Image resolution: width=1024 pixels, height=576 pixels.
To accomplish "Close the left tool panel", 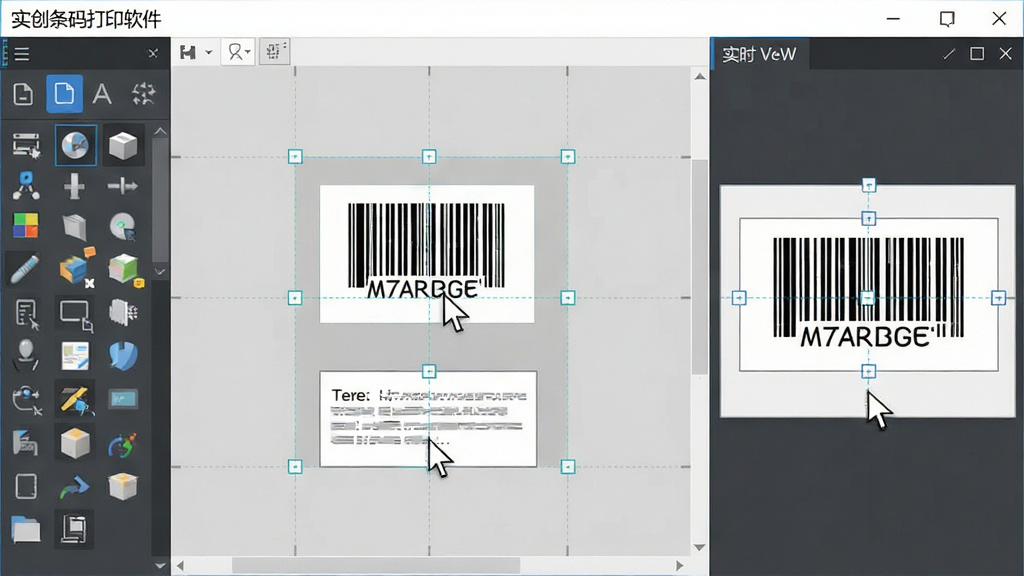I will tap(153, 53).
